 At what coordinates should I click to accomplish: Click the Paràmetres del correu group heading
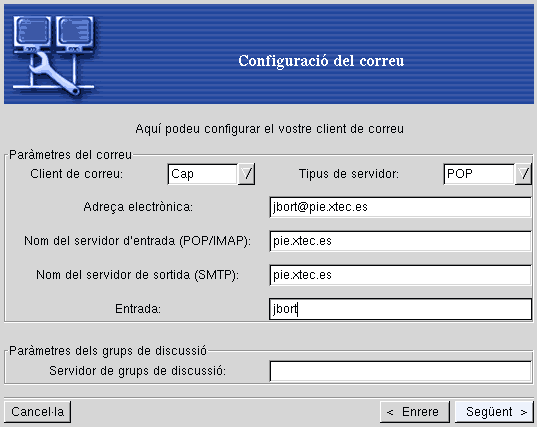[x=70, y=155]
